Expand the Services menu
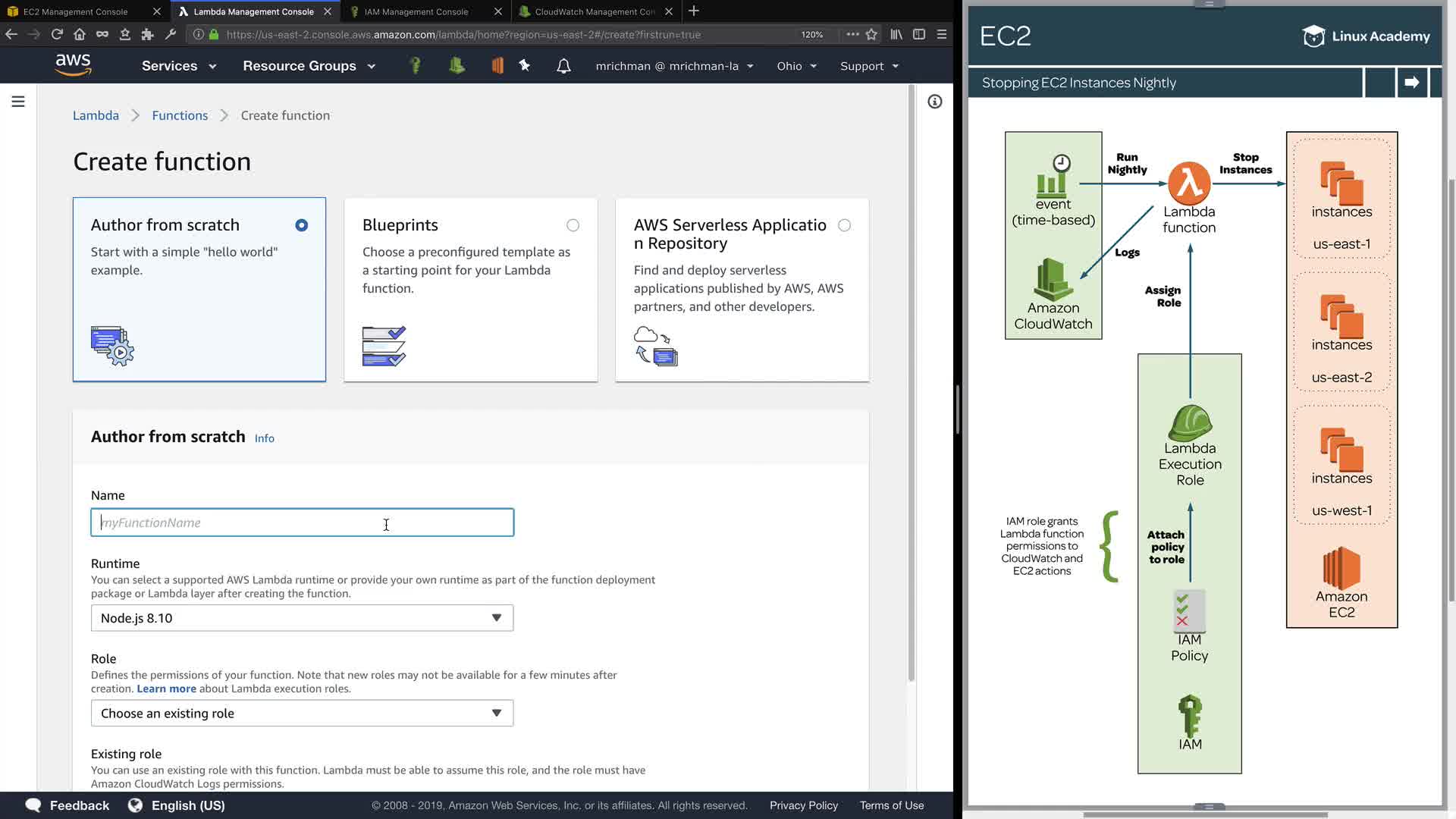Image resolution: width=1456 pixels, height=819 pixels. point(179,66)
